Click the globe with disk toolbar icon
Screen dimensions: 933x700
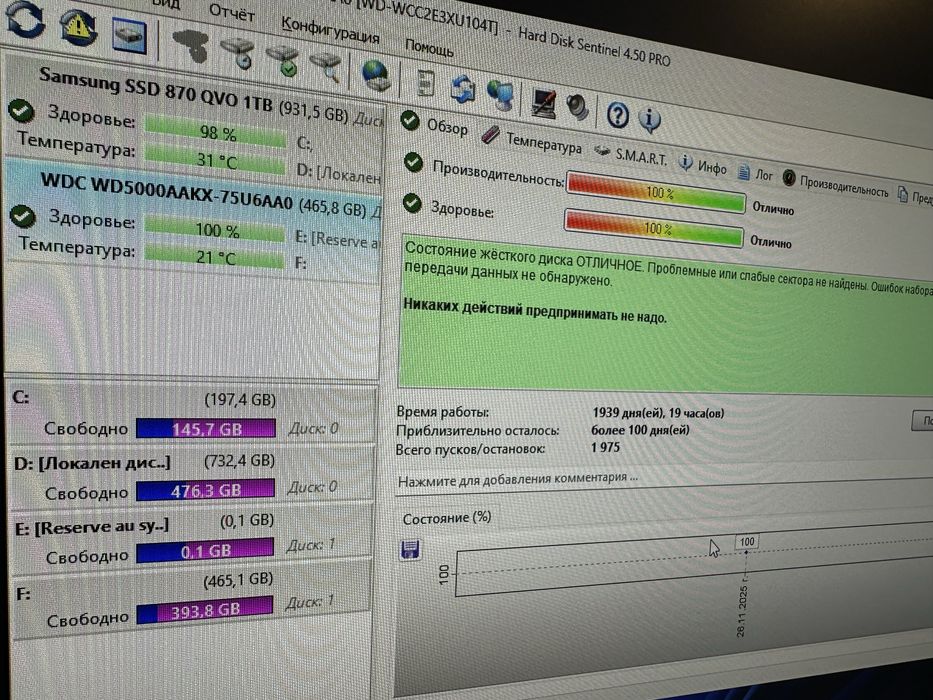376,76
